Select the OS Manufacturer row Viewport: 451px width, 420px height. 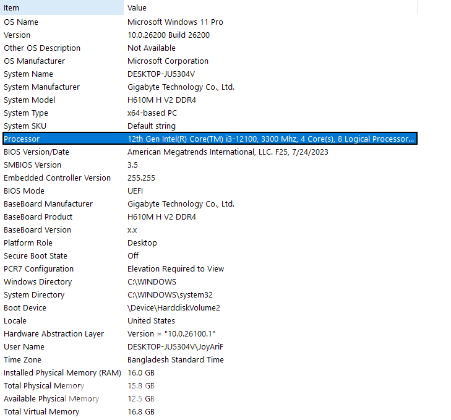click(209, 61)
